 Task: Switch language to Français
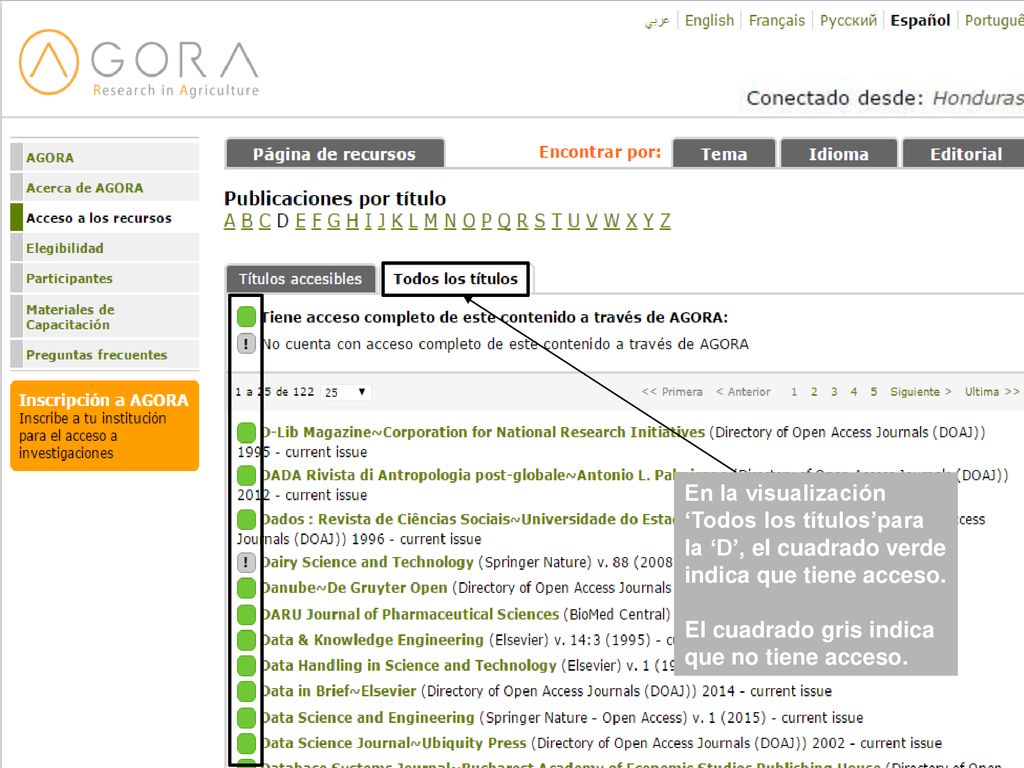pyautogui.click(x=776, y=20)
